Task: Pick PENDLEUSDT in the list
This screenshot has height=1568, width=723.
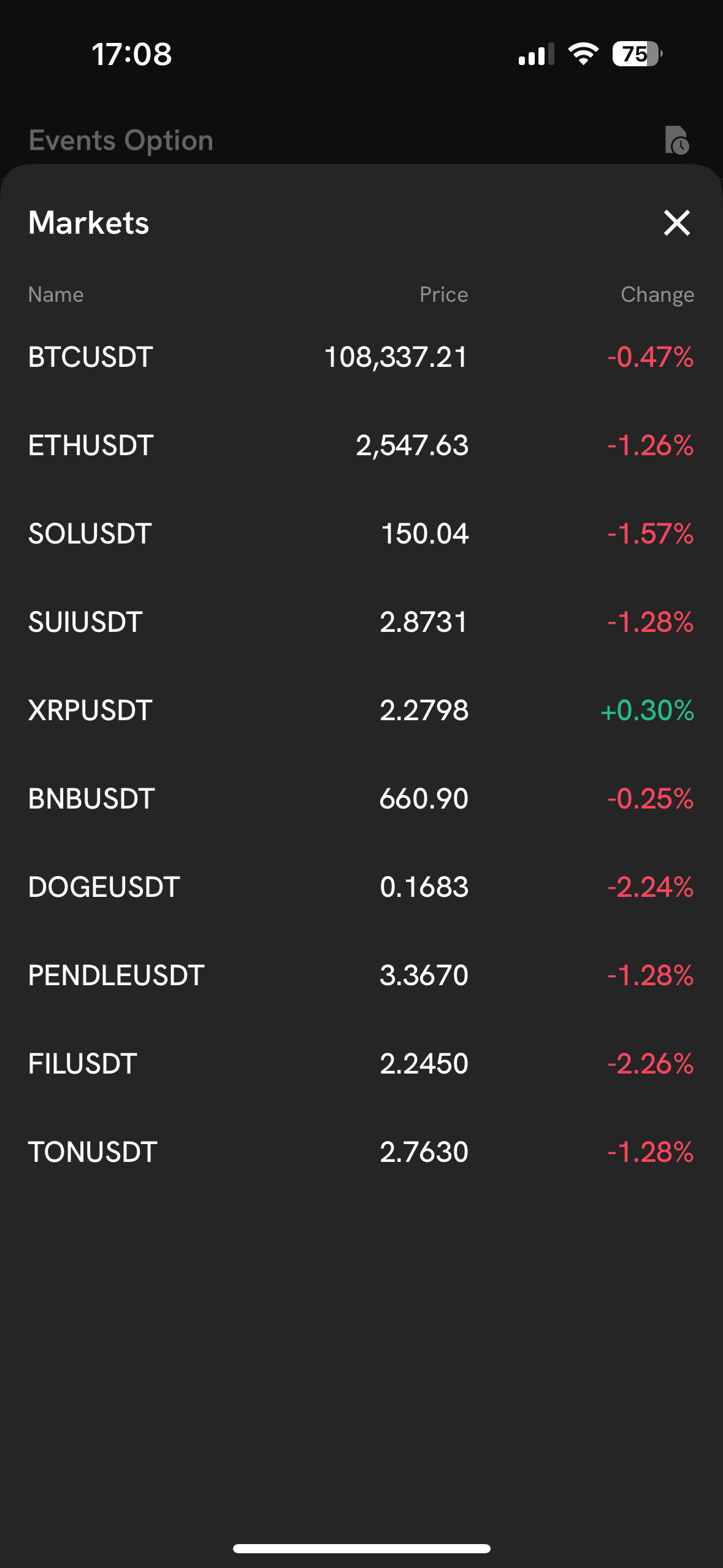Action: [361, 975]
